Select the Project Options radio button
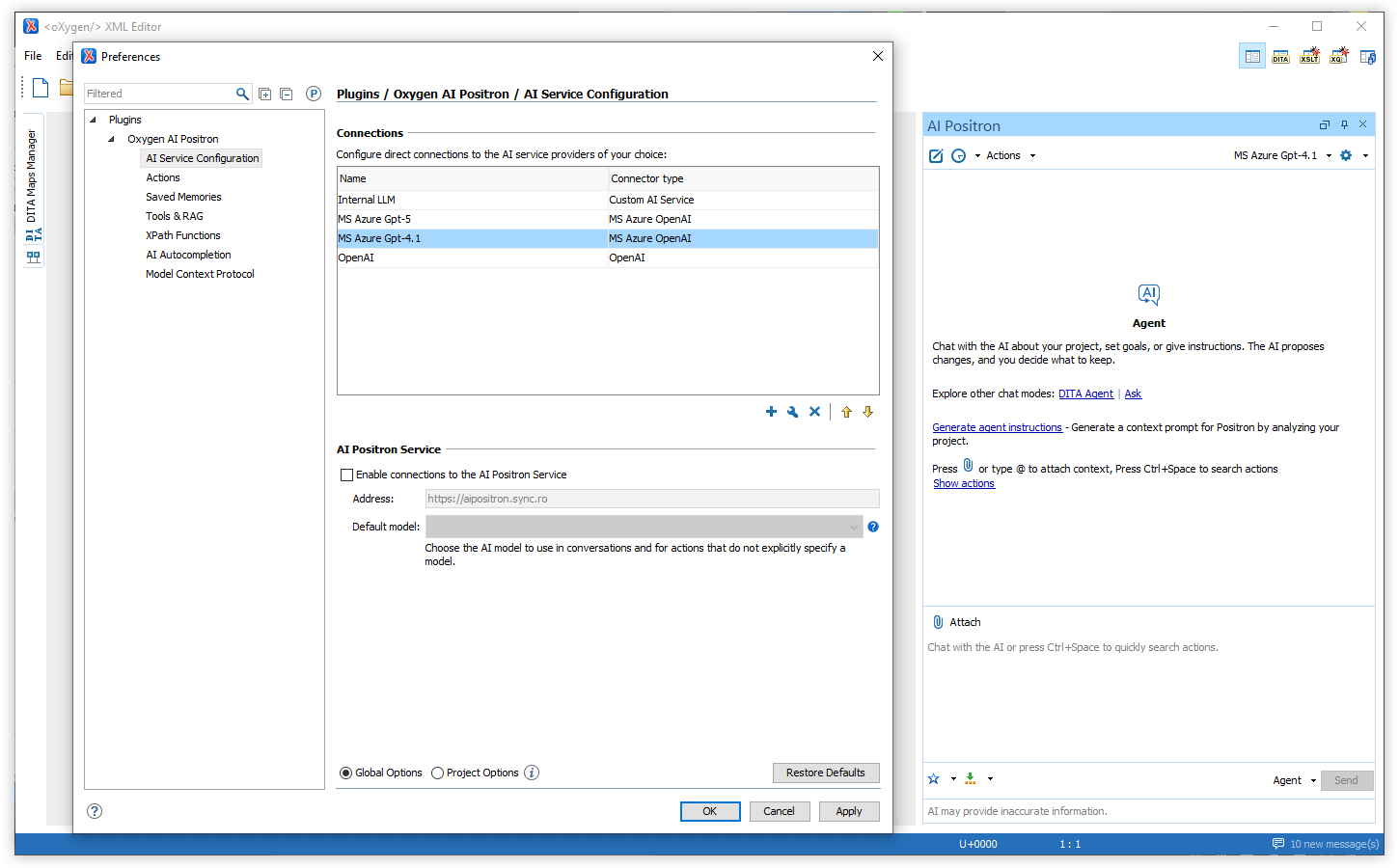 pyautogui.click(x=438, y=773)
